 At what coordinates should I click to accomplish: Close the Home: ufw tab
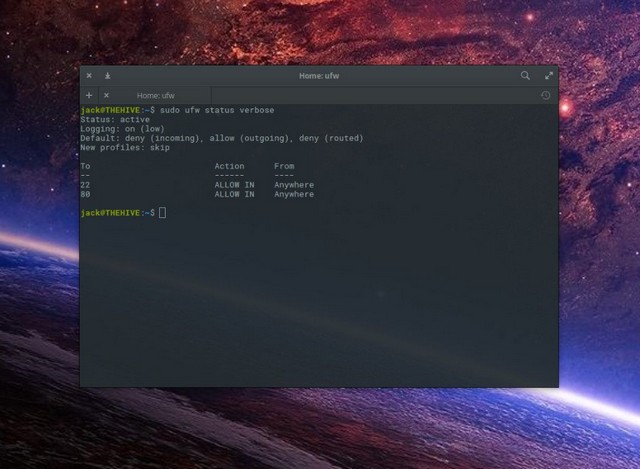[106, 95]
